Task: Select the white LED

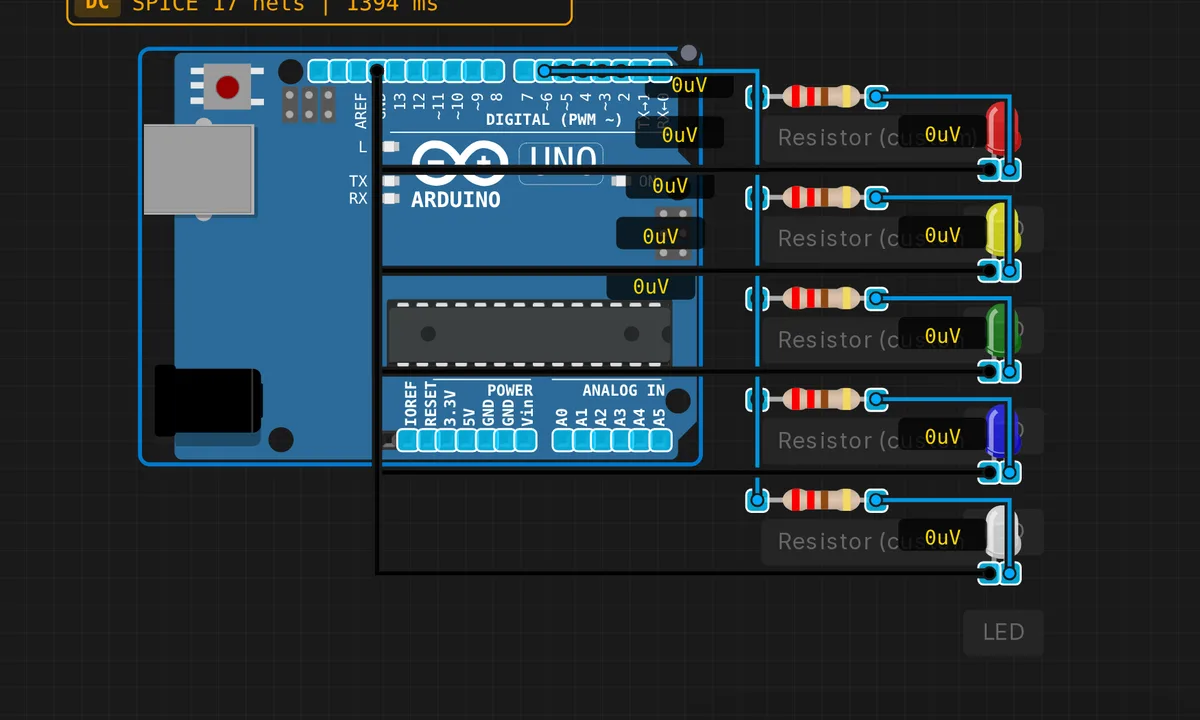Action: pyautogui.click(x=1001, y=534)
